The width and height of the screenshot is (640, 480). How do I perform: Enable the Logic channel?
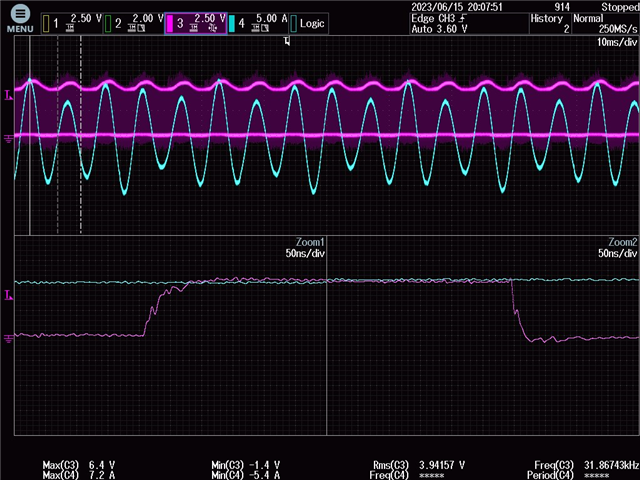(x=309, y=22)
